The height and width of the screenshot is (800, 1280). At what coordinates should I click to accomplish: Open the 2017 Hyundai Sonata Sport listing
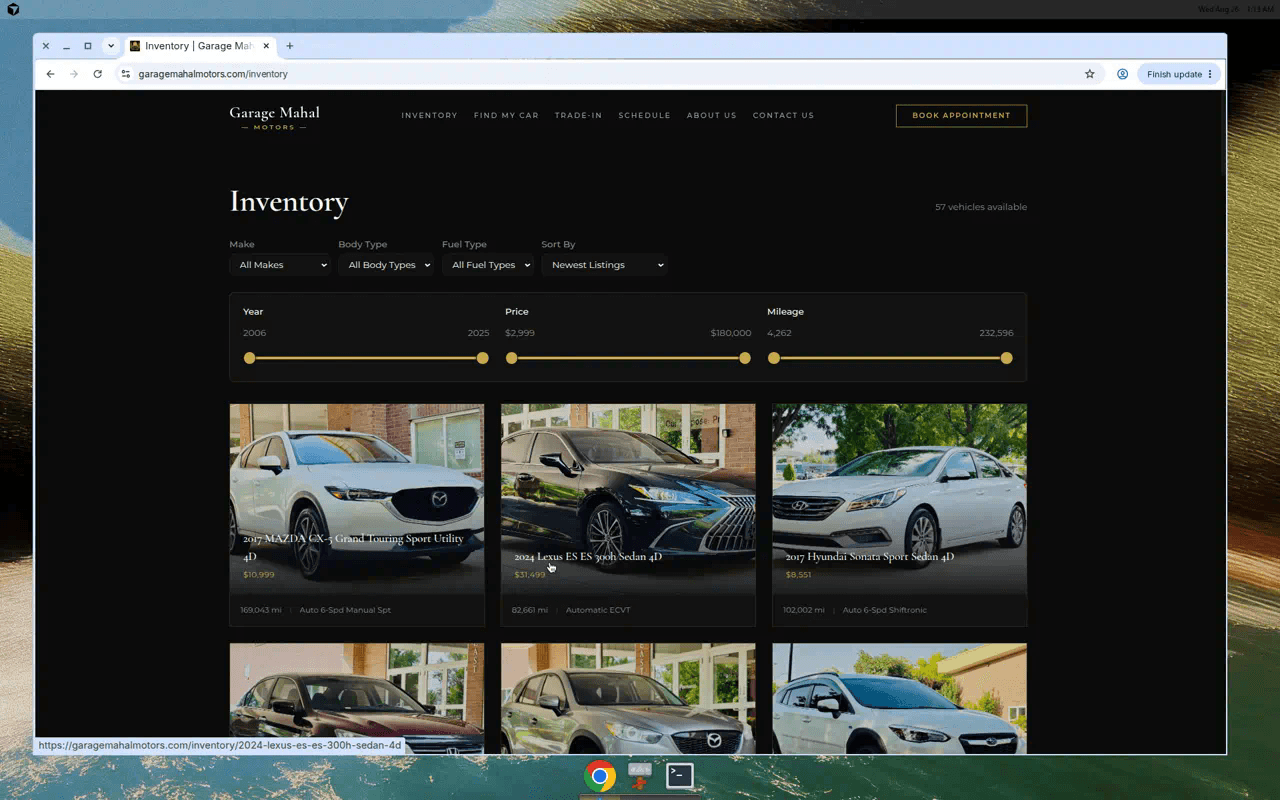tap(899, 515)
